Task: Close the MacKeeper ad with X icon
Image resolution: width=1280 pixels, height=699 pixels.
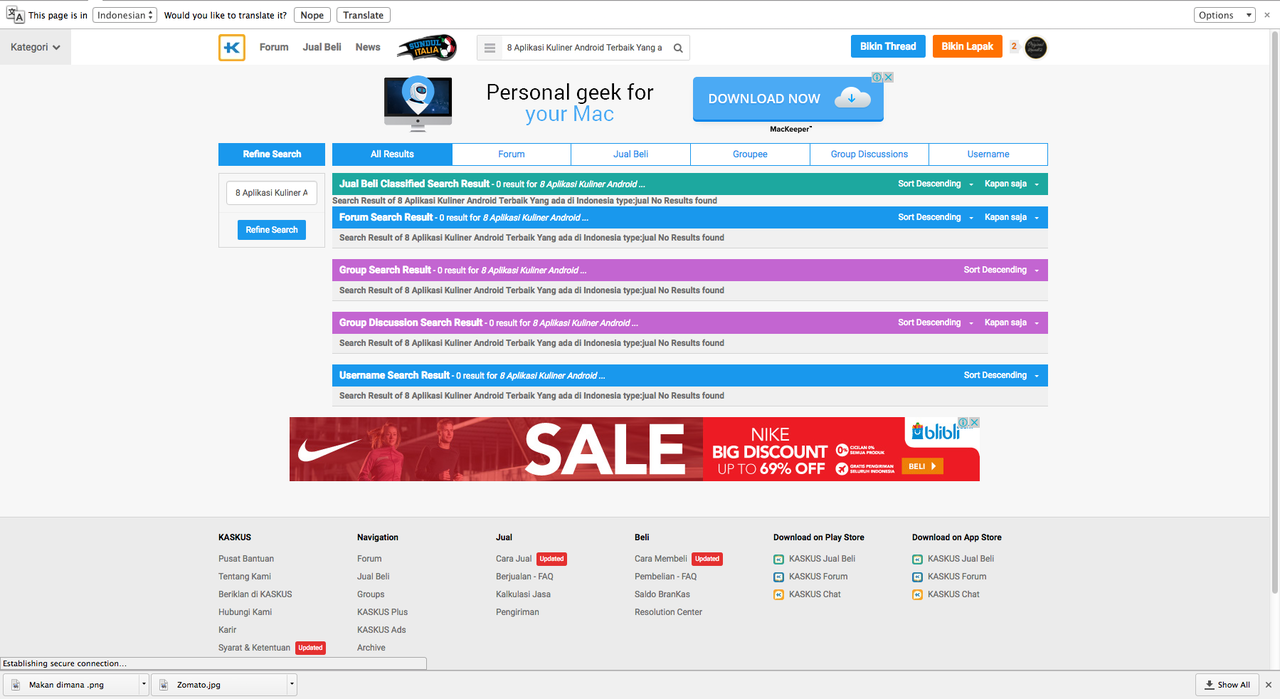Action: coord(888,77)
